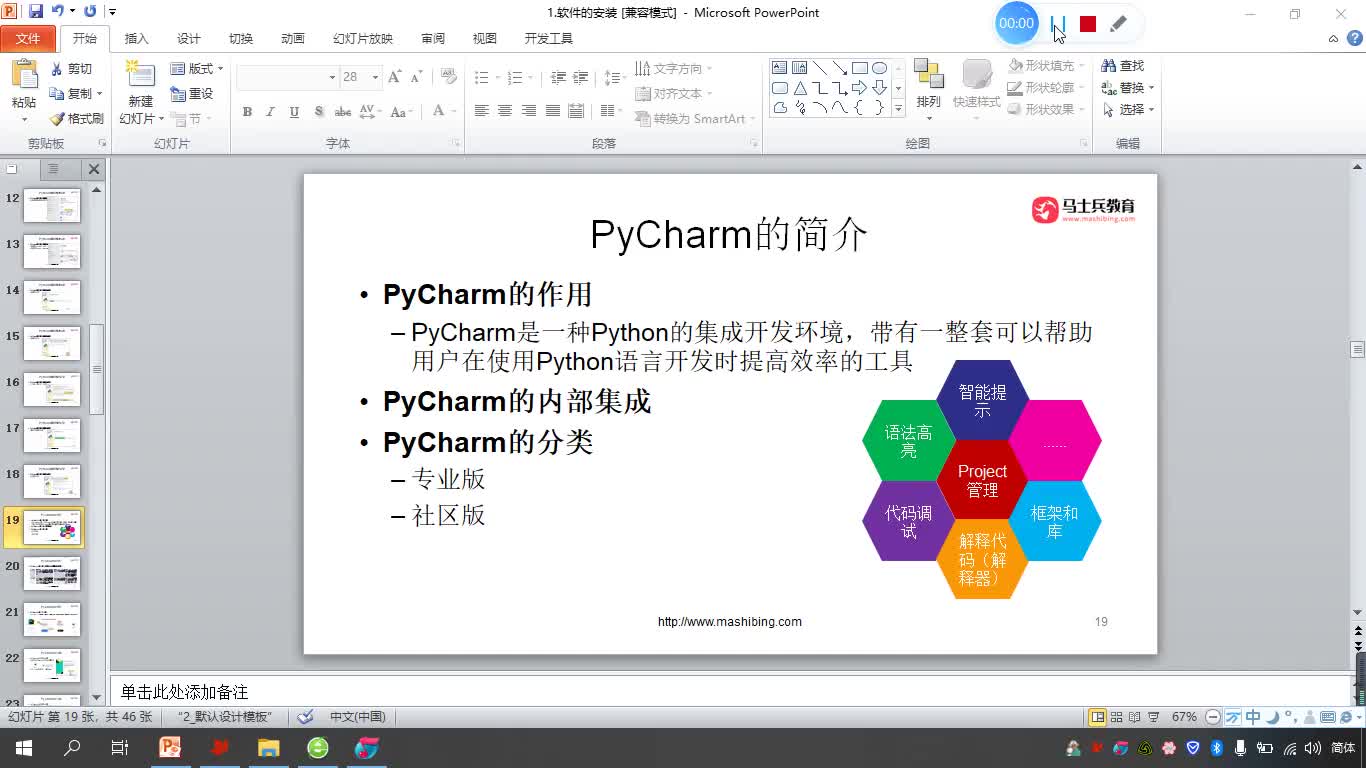Viewport: 1366px width, 768px height.
Task: Click the Undo arrow in quick access toolbar
Action: click(57, 12)
